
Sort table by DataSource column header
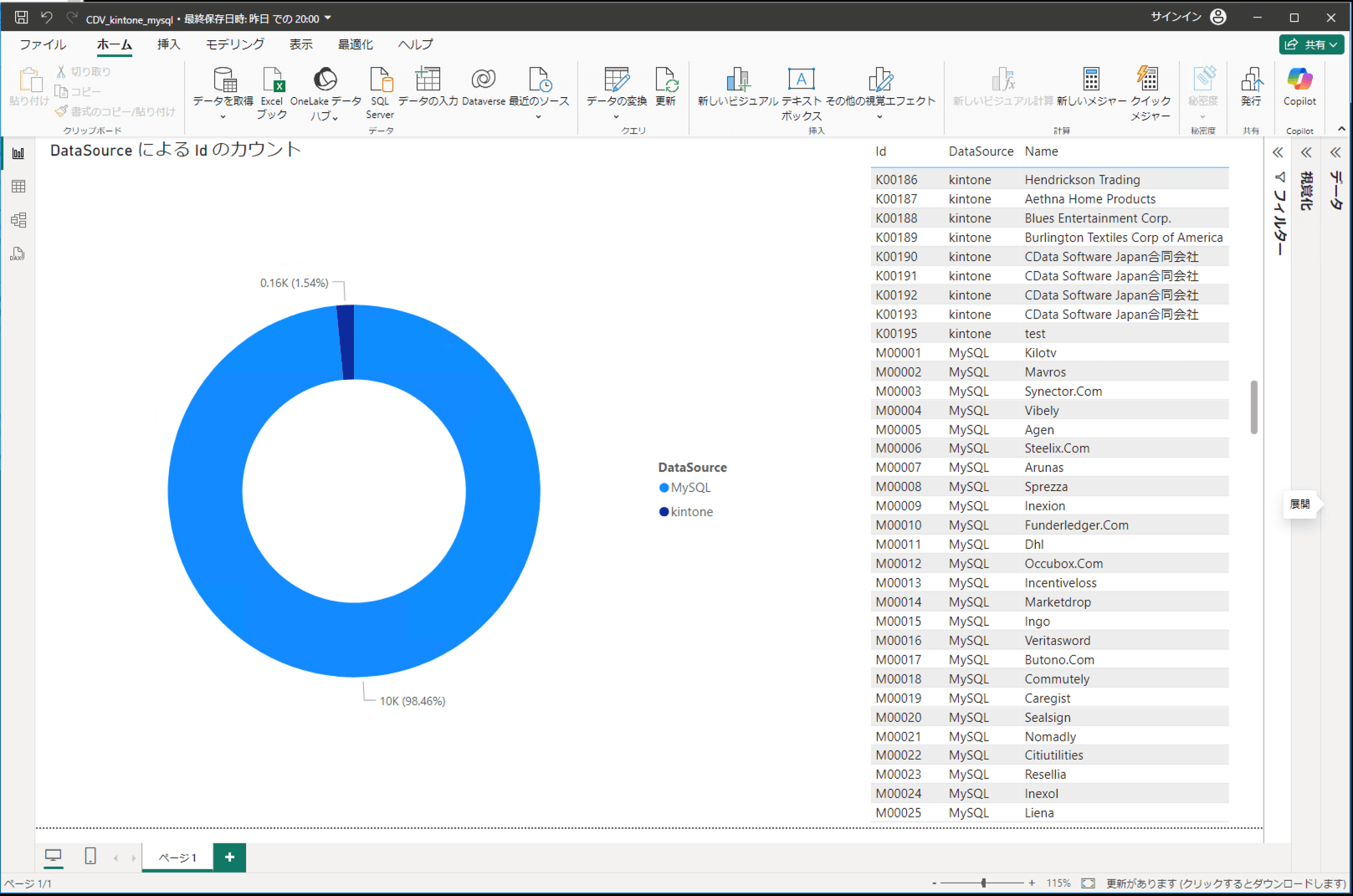point(981,151)
